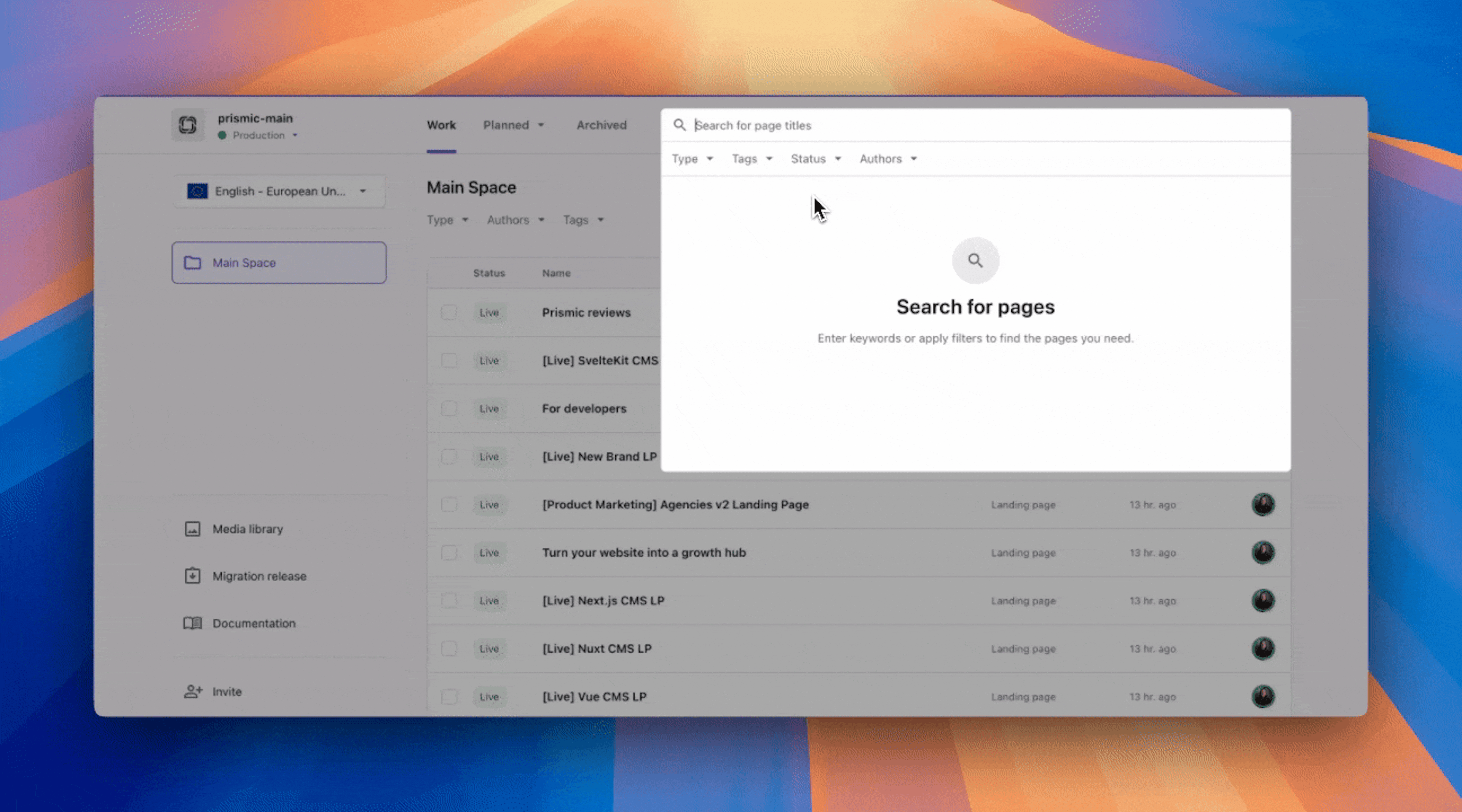Click the Migration release icon
Viewport: 1462px width, 812px height.
point(193,576)
